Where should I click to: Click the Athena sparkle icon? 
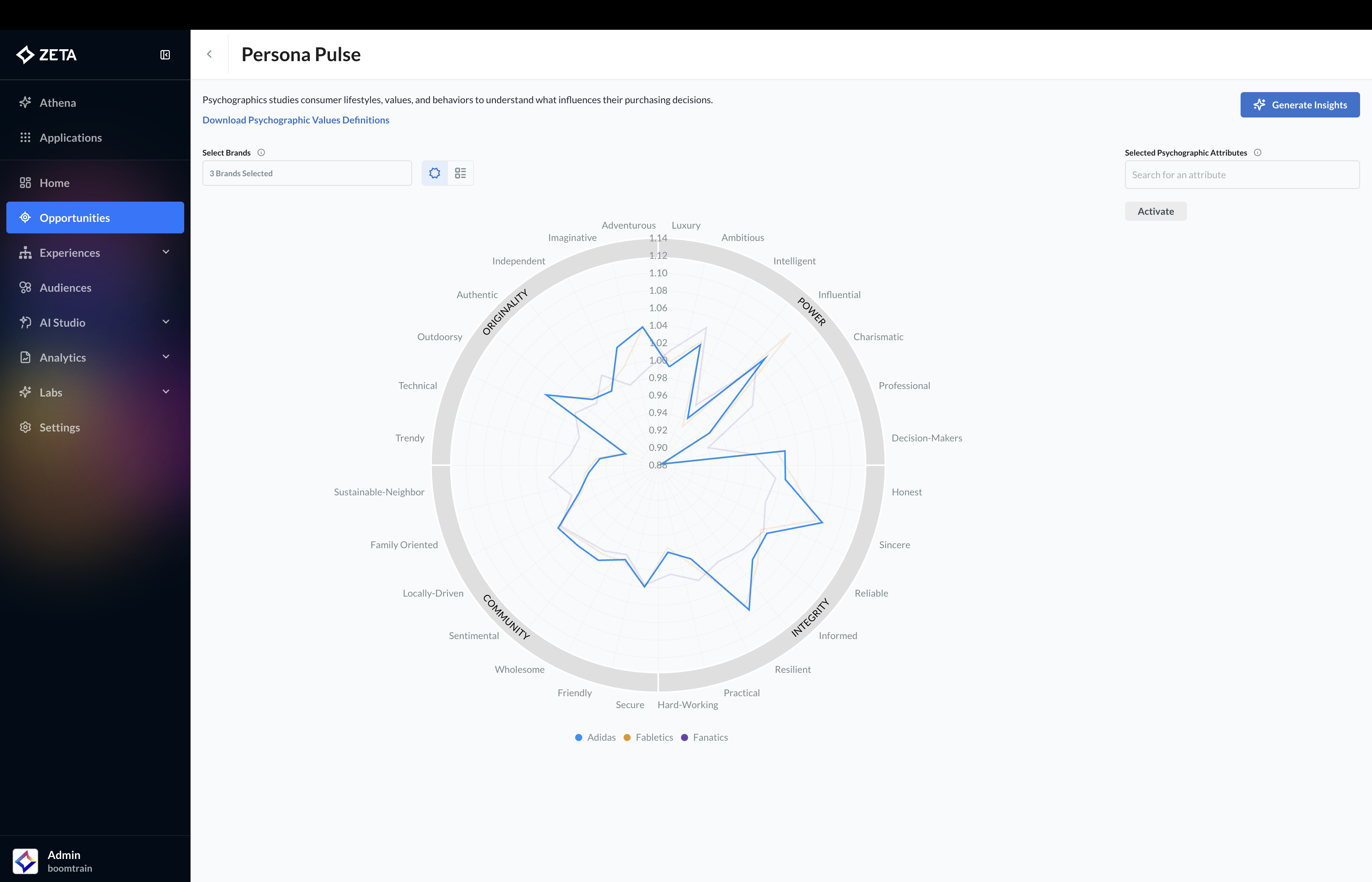(x=25, y=102)
